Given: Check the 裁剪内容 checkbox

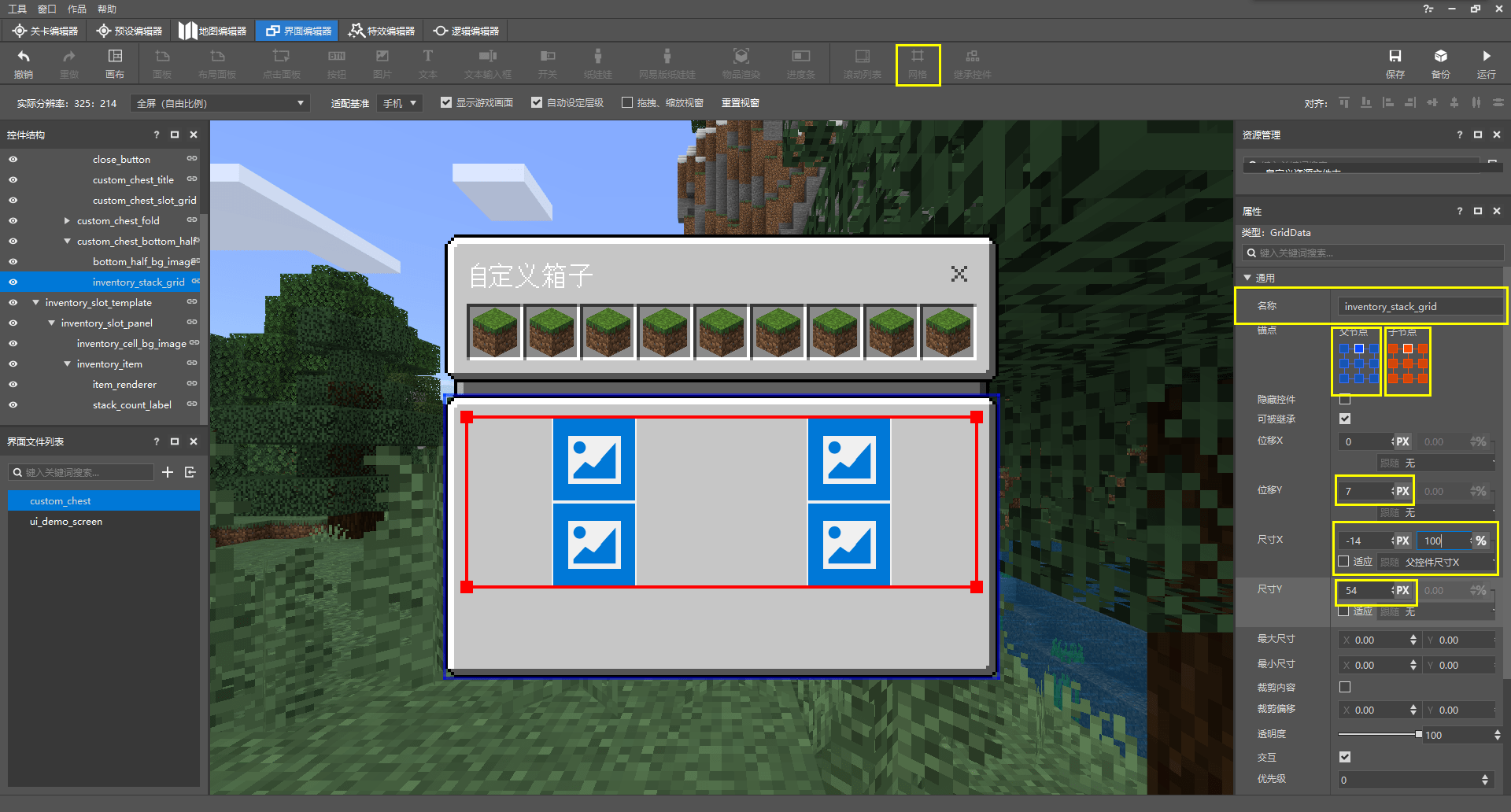Looking at the screenshot, I should 1345,687.
